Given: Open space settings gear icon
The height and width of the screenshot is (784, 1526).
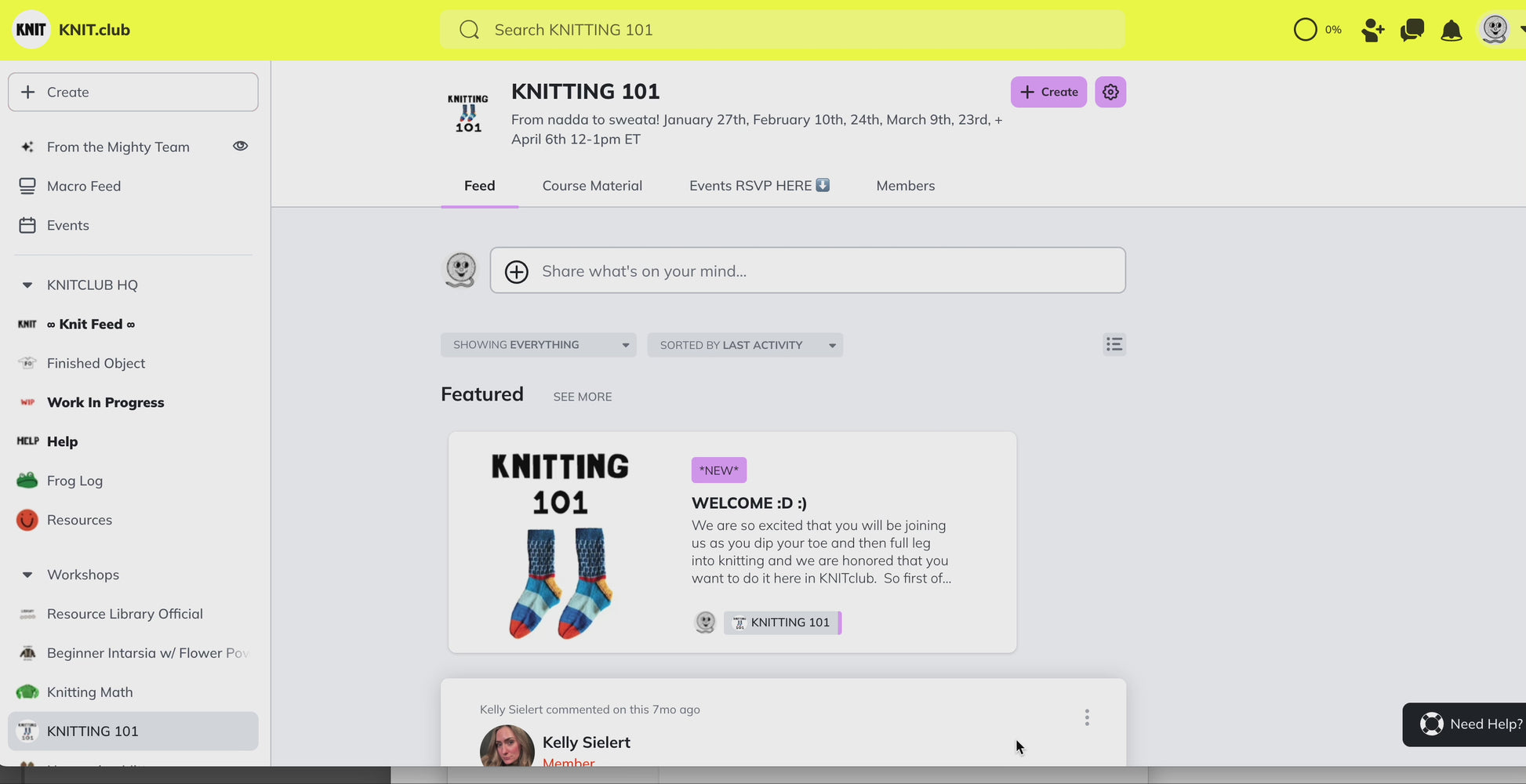Looking at the screenshot, I should coord(1110,93).
